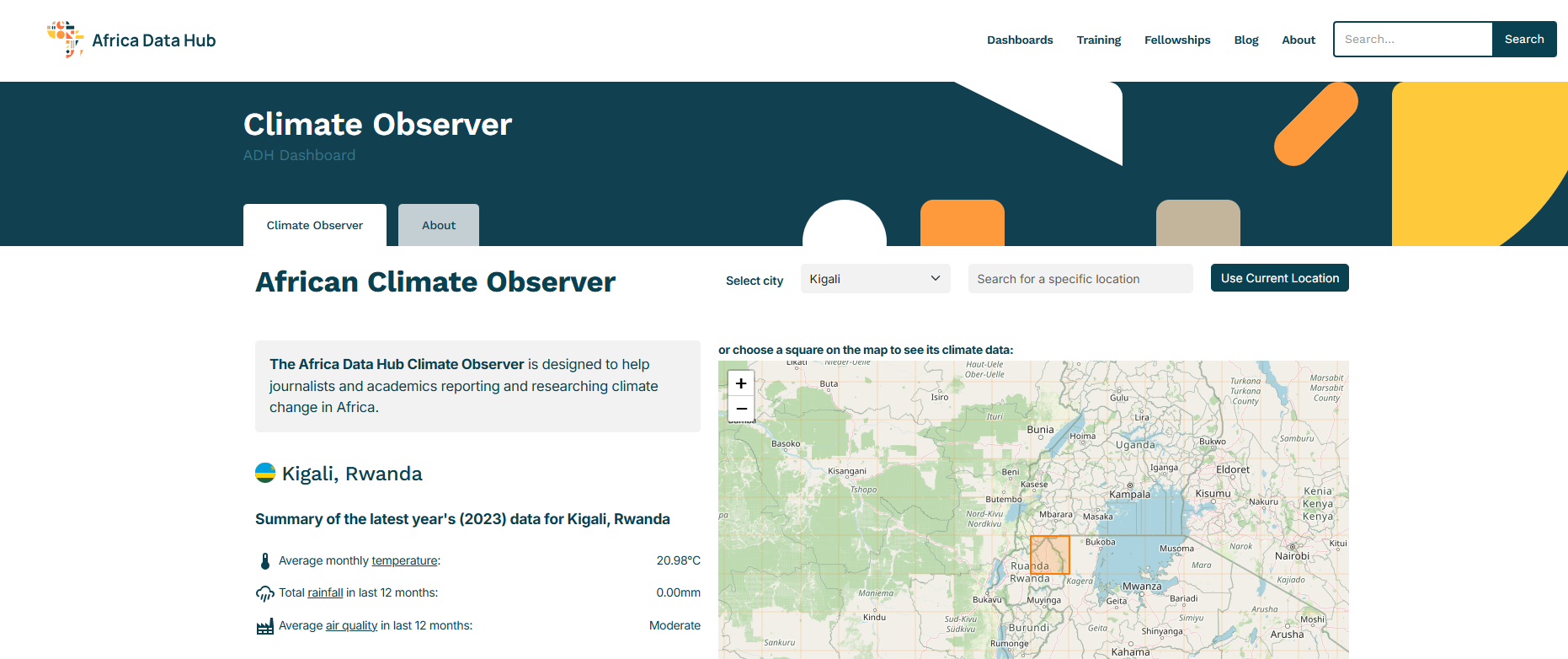Click the 0.00mm rainfall value
Viewport: 1568px width, 659px height.
[679, 592]
